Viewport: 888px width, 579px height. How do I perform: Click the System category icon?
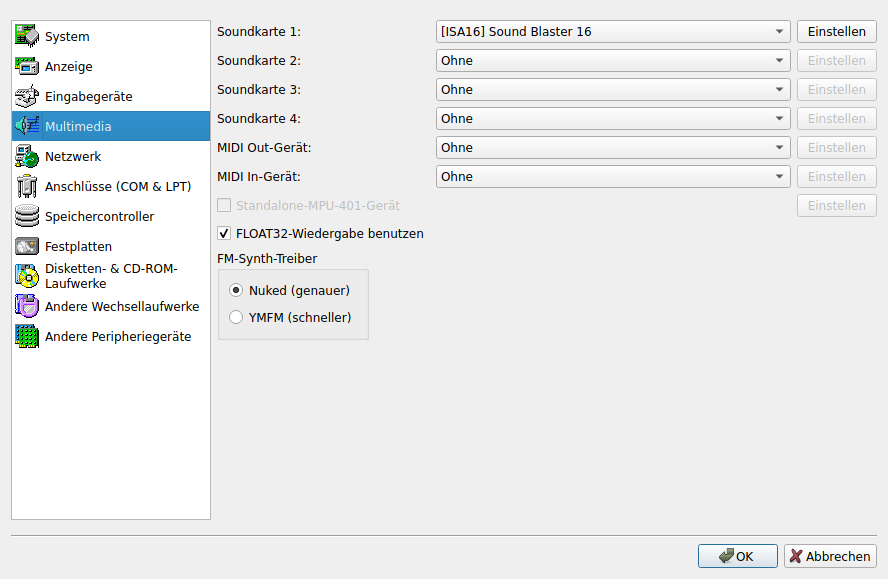tap(27, 37)
